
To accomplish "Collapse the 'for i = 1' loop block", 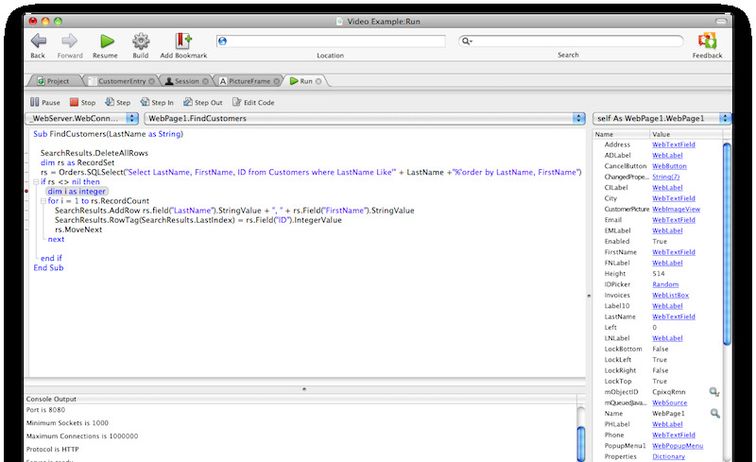I will click(x=42, y=201).
